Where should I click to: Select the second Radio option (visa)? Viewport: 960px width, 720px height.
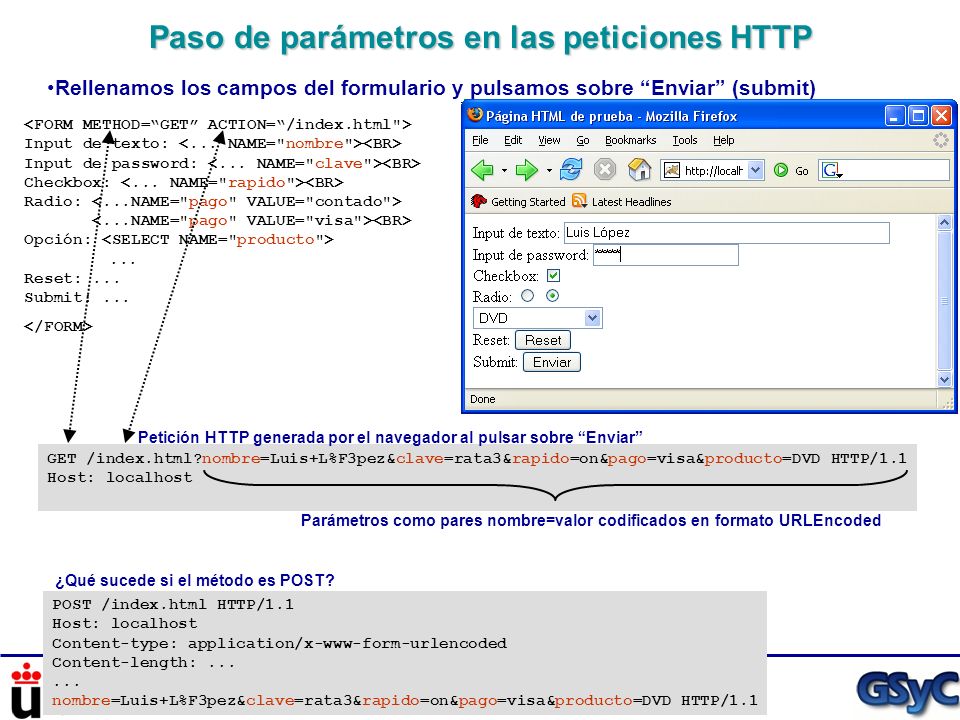pyautogui.click(x=552, y=296)
